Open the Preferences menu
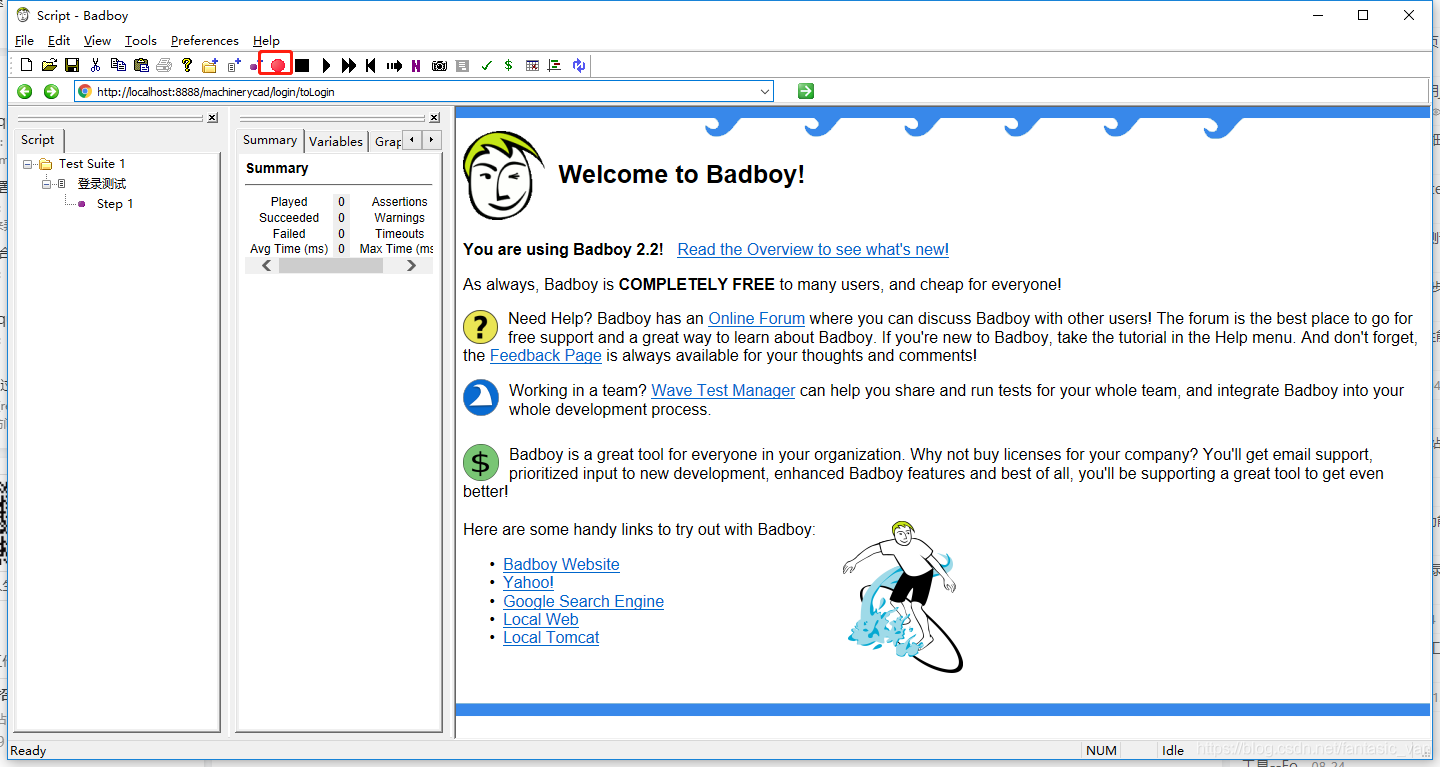The image size is (1440, 767). tap(205, 41)
